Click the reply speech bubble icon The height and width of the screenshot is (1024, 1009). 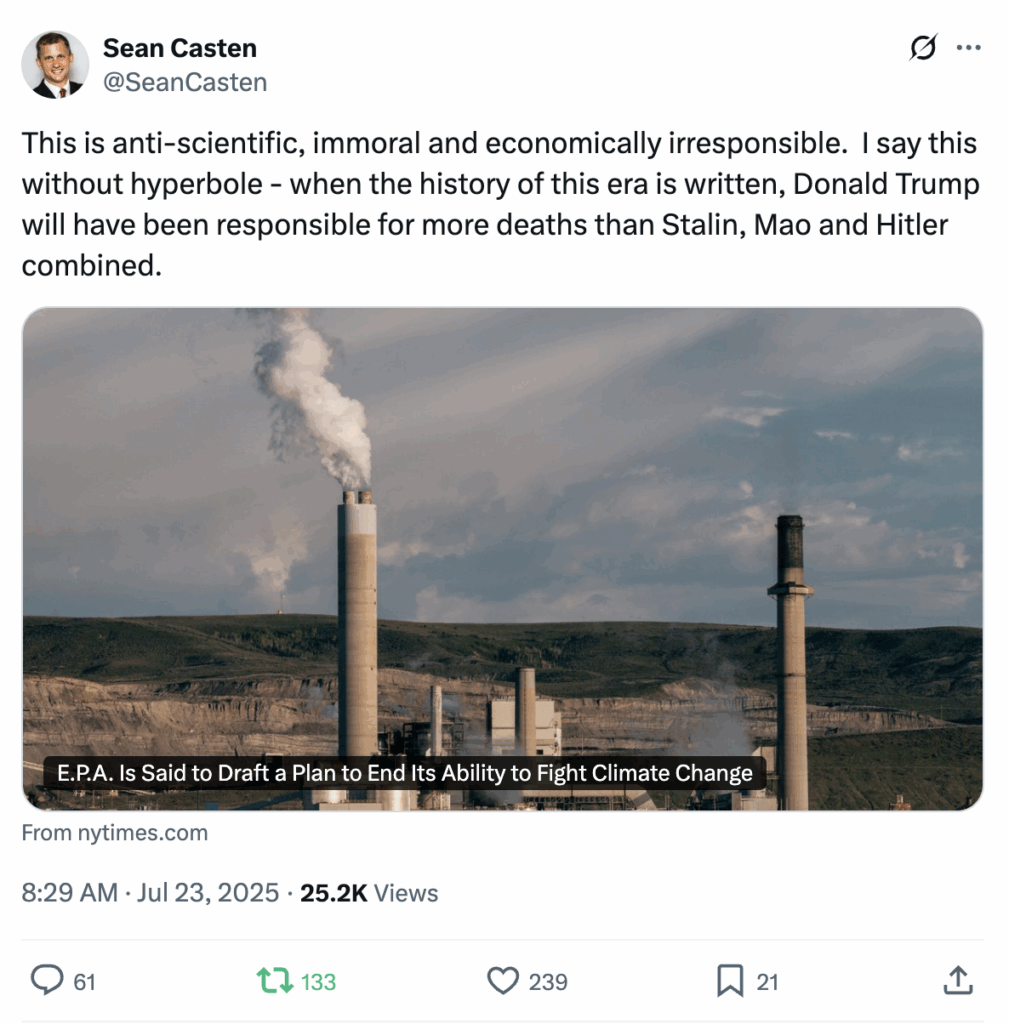[x=47, y=980]
